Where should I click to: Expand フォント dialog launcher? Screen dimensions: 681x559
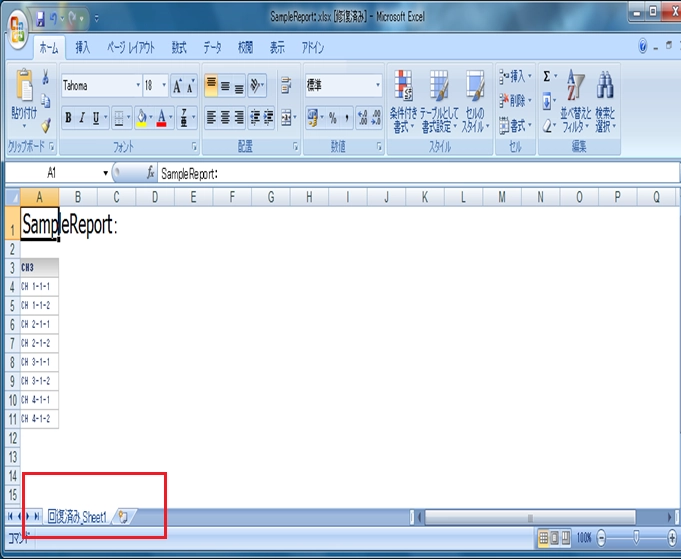pyautogui.click(x=194, y=147)
